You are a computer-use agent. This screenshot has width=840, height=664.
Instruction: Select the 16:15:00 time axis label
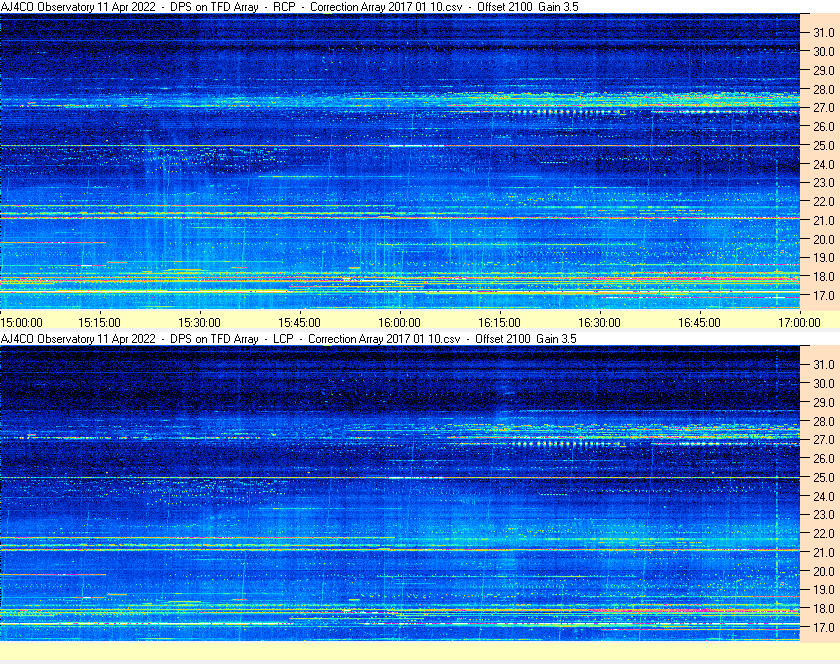click(499, 323)
